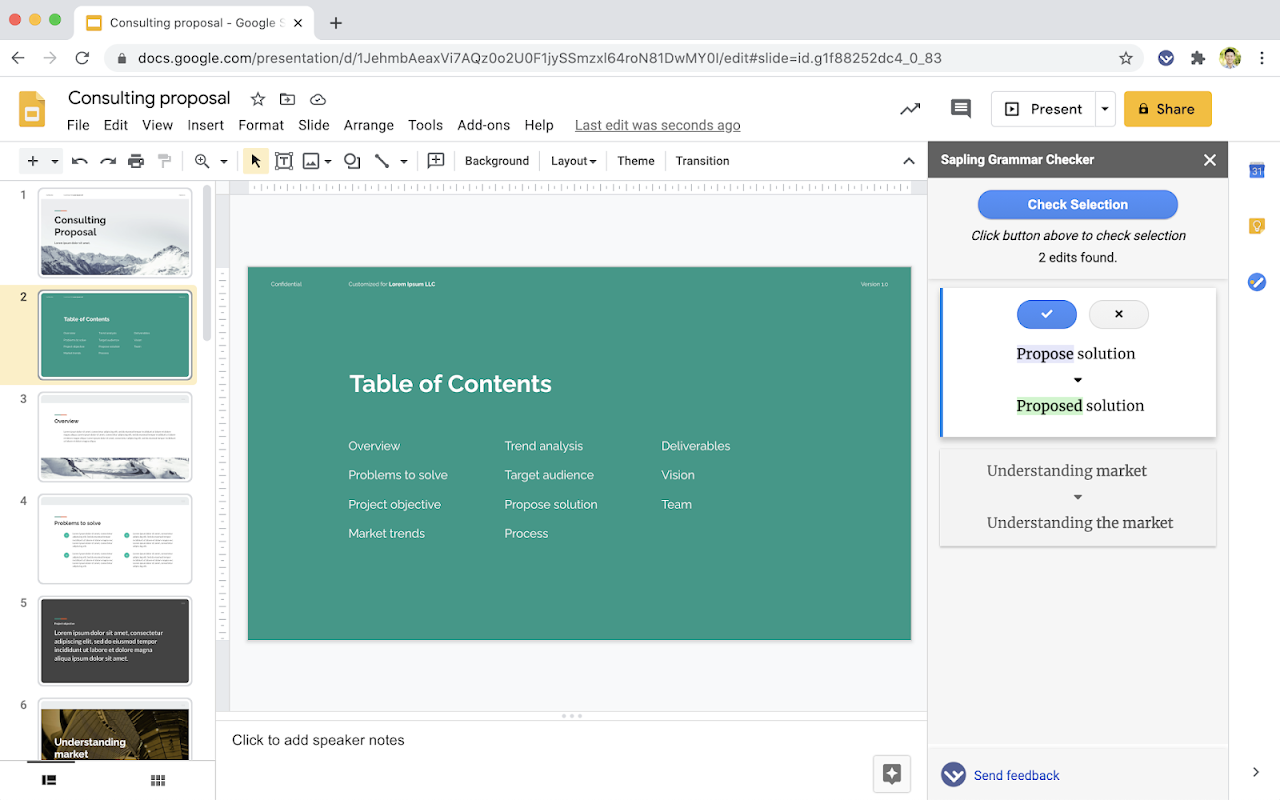The width and height of the screenshot is (1280, 800).
Task: Expand the insert image dropdown arrow
Action: click(x=328, y=161)
